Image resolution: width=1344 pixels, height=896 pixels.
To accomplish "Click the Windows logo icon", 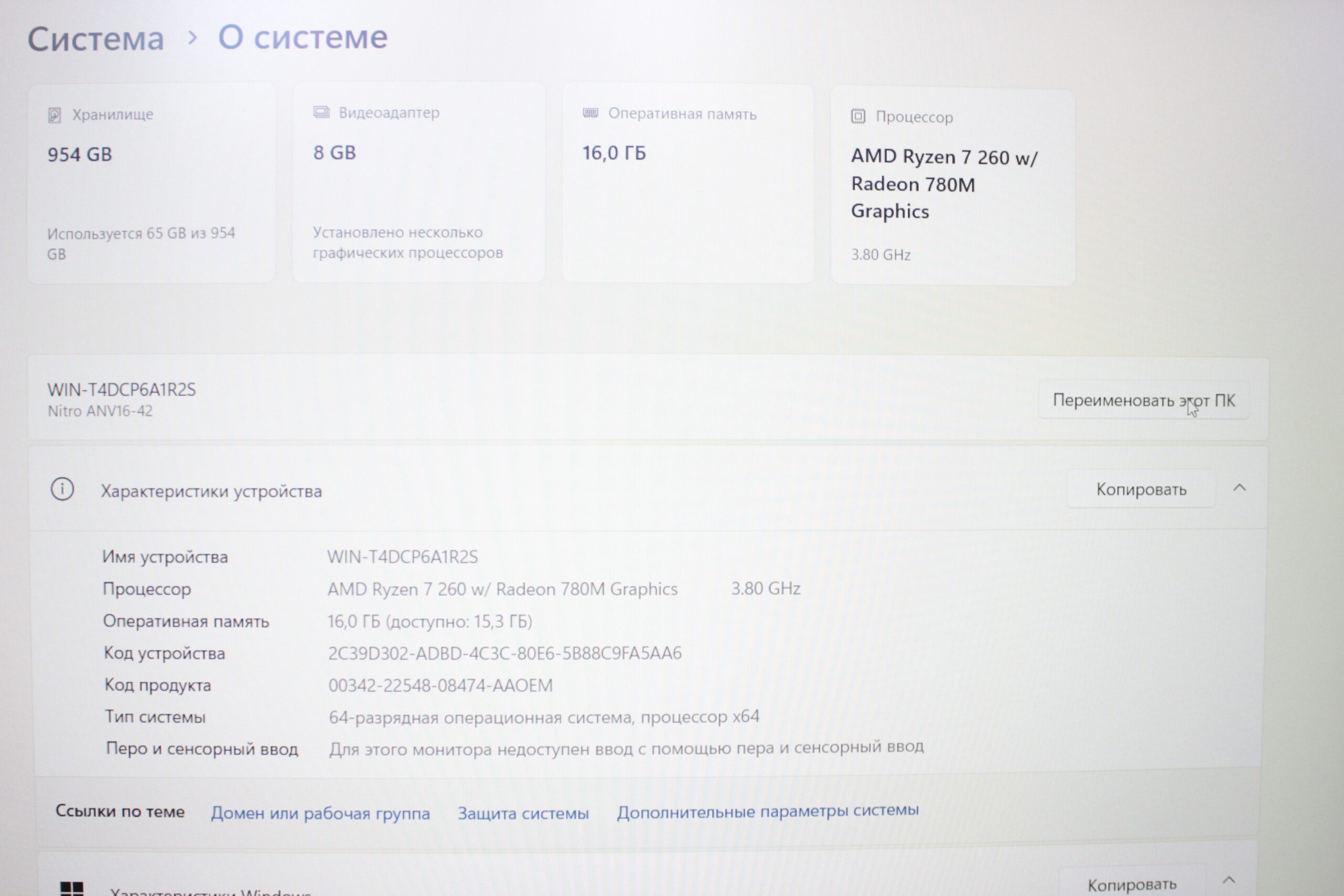I will 72,888.
